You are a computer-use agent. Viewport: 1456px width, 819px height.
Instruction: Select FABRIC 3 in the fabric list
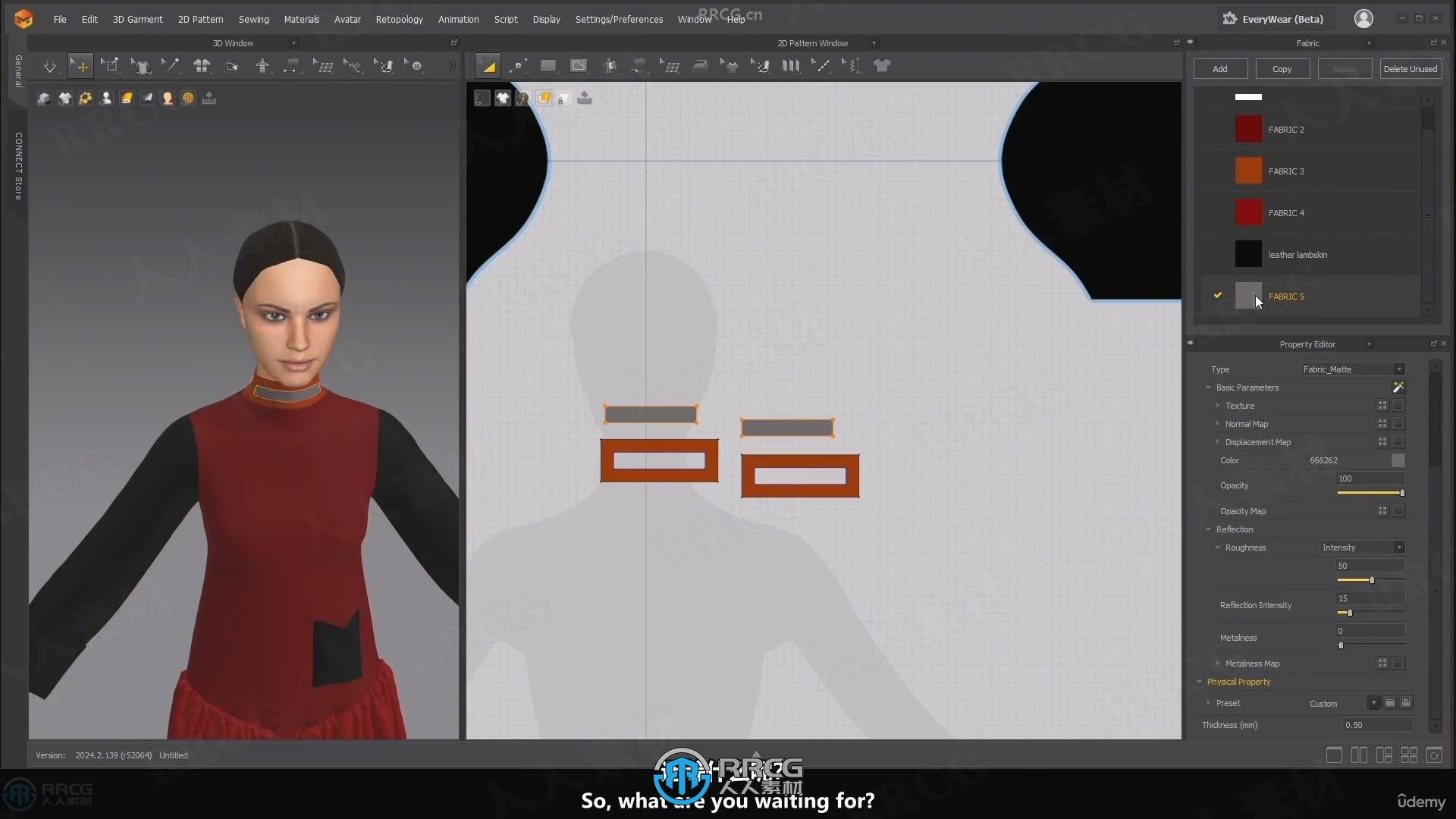[1309, 171]
